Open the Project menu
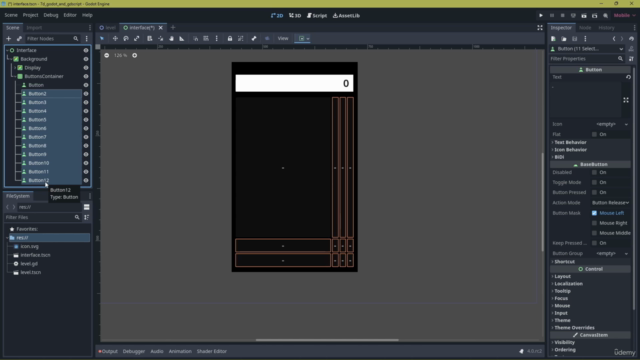Image resolution: width=640 pixels, height=360 pixels. click(30, 15)
